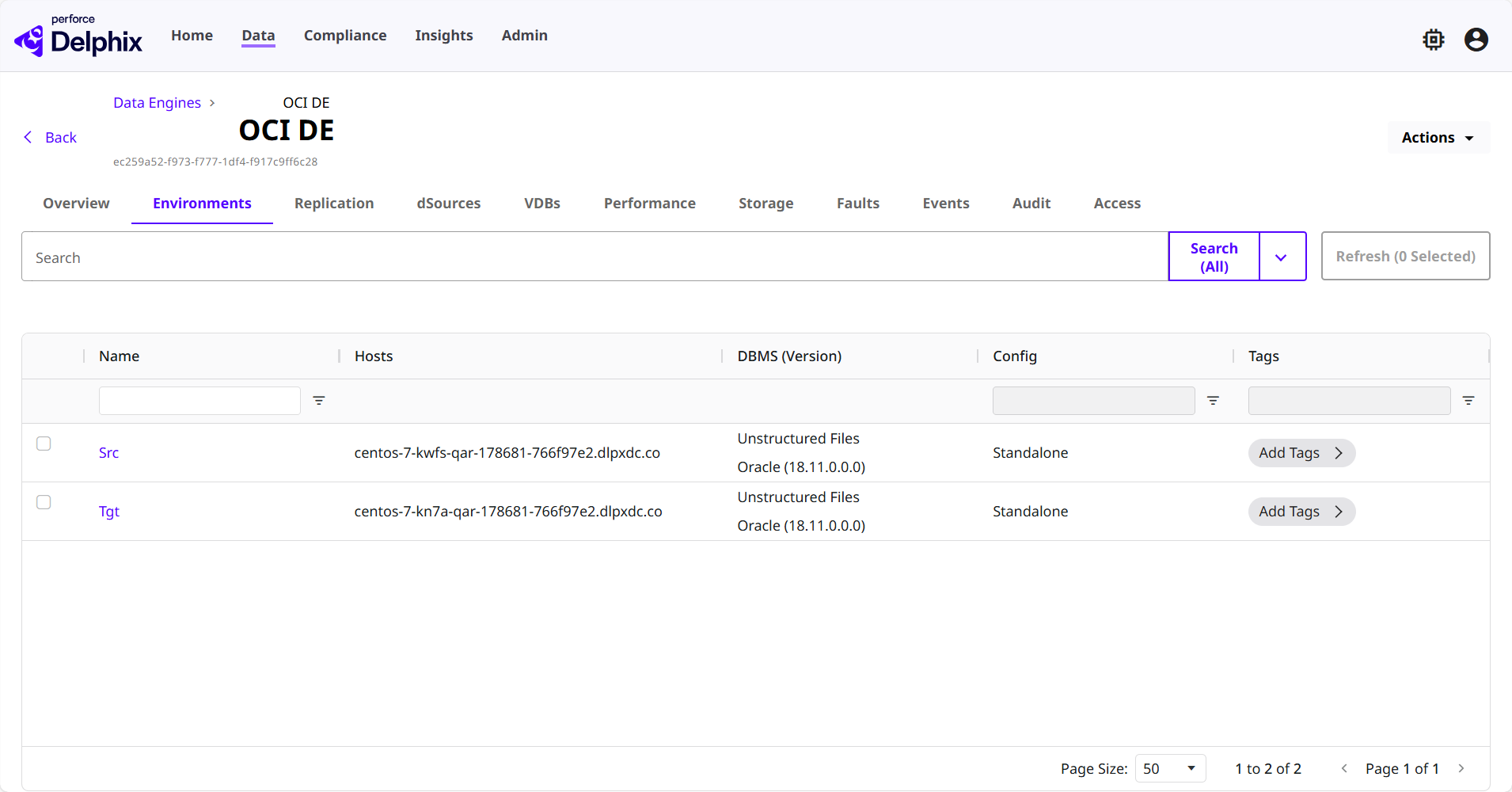Switch to the VDBs tab
The height and width of the screenshot is (792, 1512).
click(542, 204)
